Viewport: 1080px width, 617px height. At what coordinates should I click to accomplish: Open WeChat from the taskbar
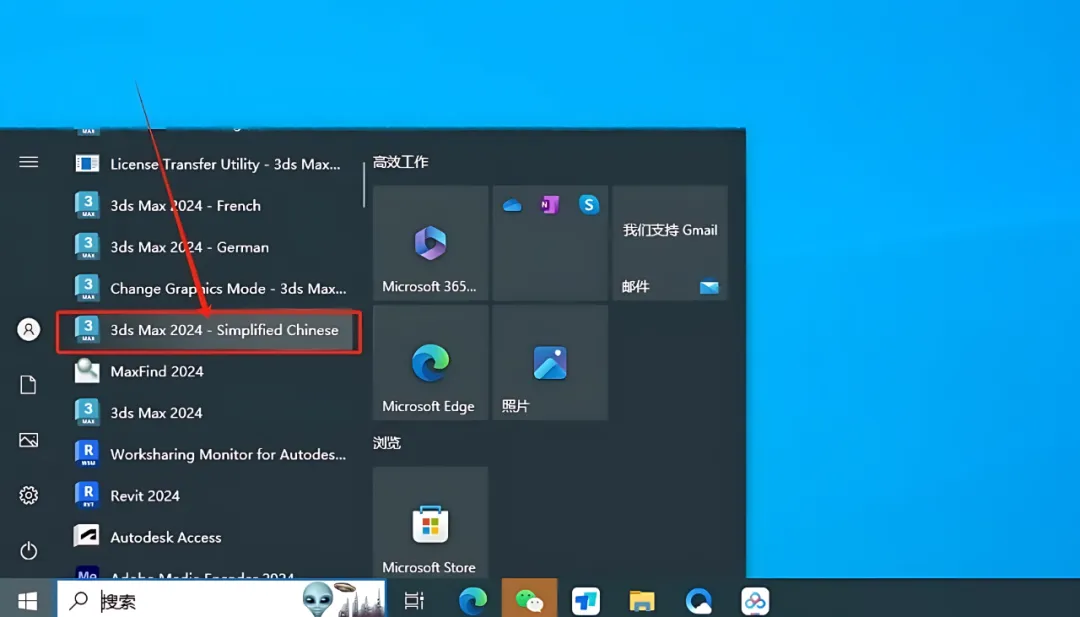click(x=529, y=600)
